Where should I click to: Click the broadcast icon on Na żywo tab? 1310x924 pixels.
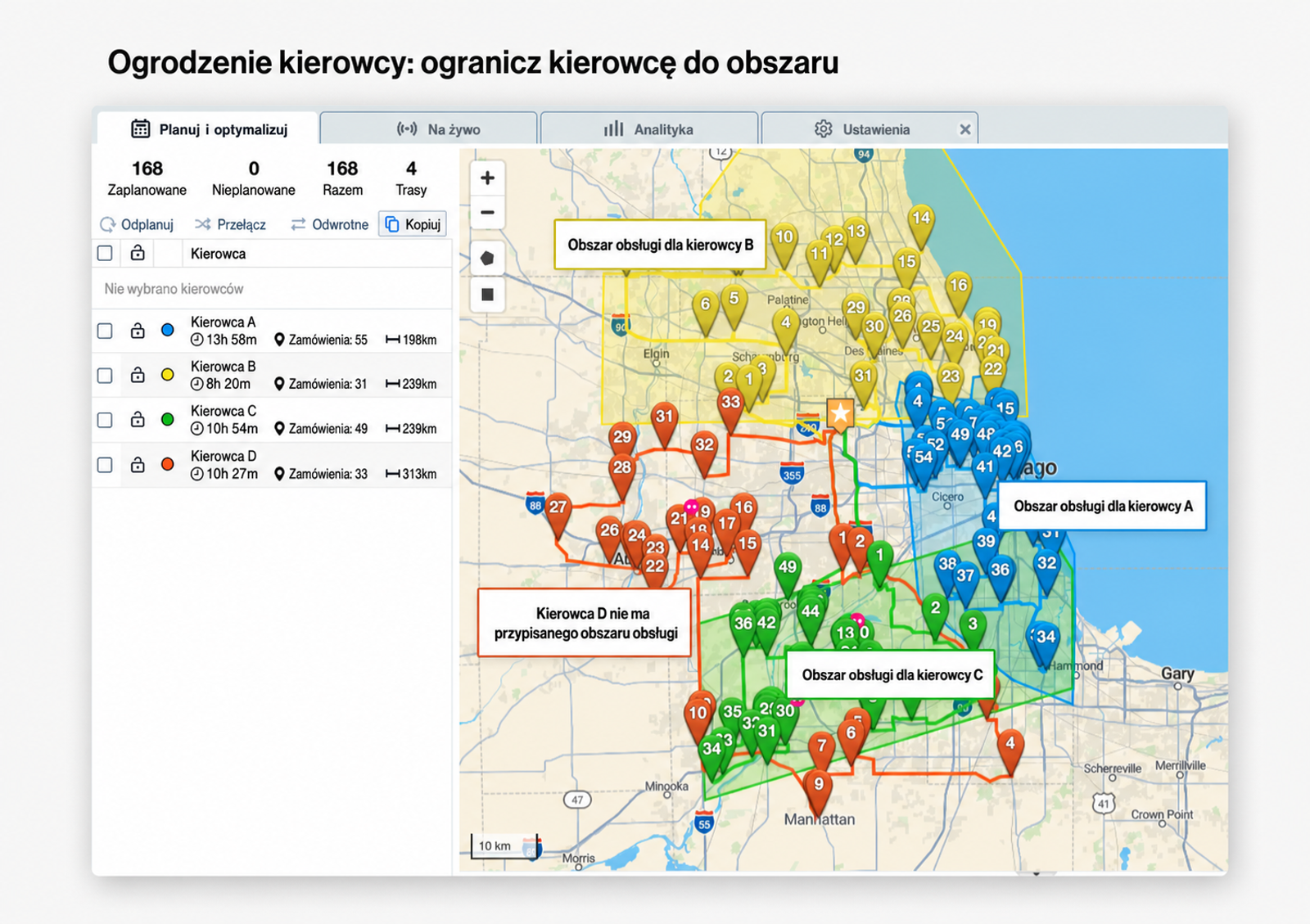tap(407, 128)
